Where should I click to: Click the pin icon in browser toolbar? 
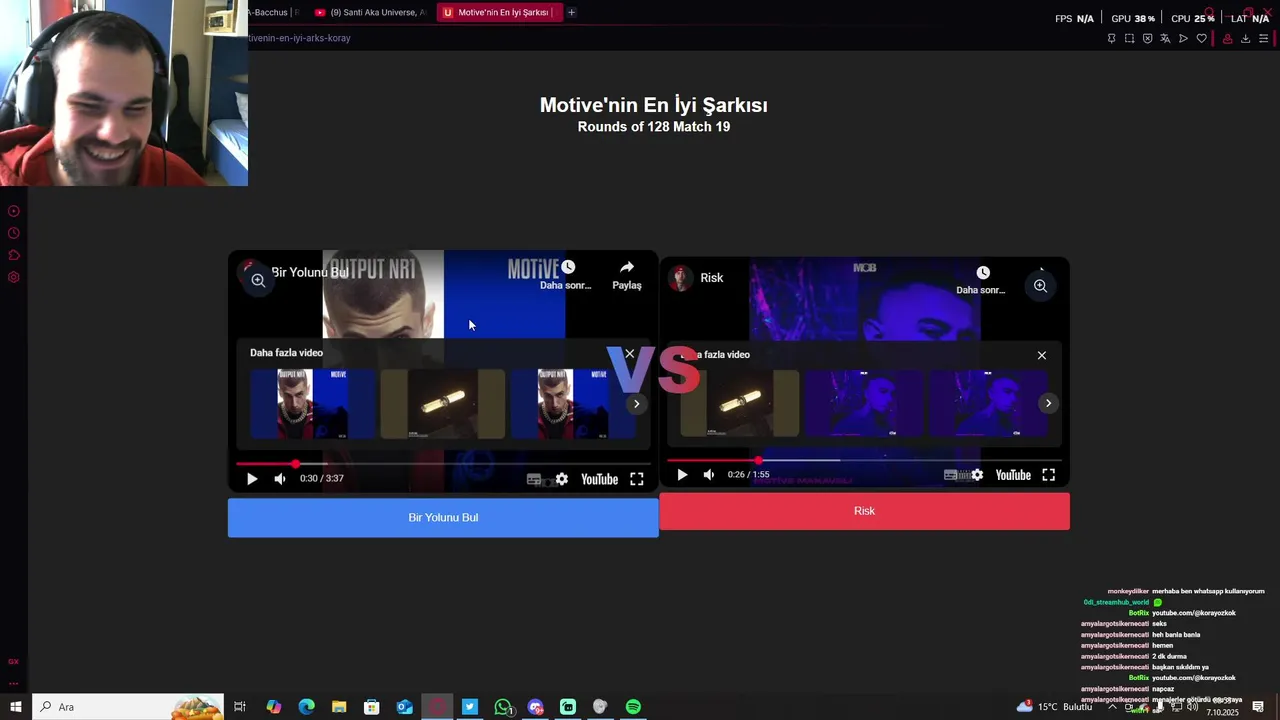pyautogui.click(x=1111, y=38)
